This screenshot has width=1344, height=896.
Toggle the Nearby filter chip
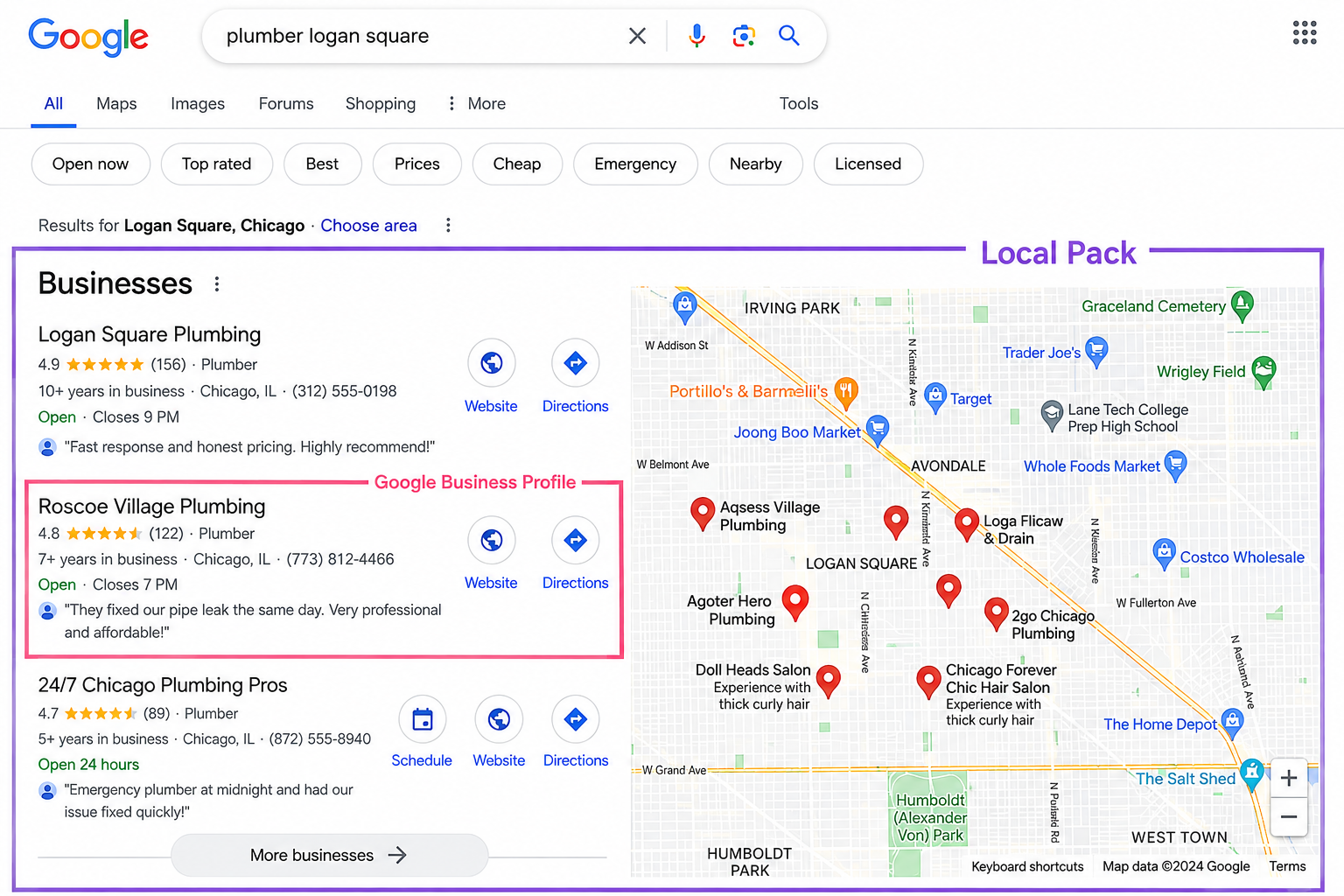click(x=755, y=164)
